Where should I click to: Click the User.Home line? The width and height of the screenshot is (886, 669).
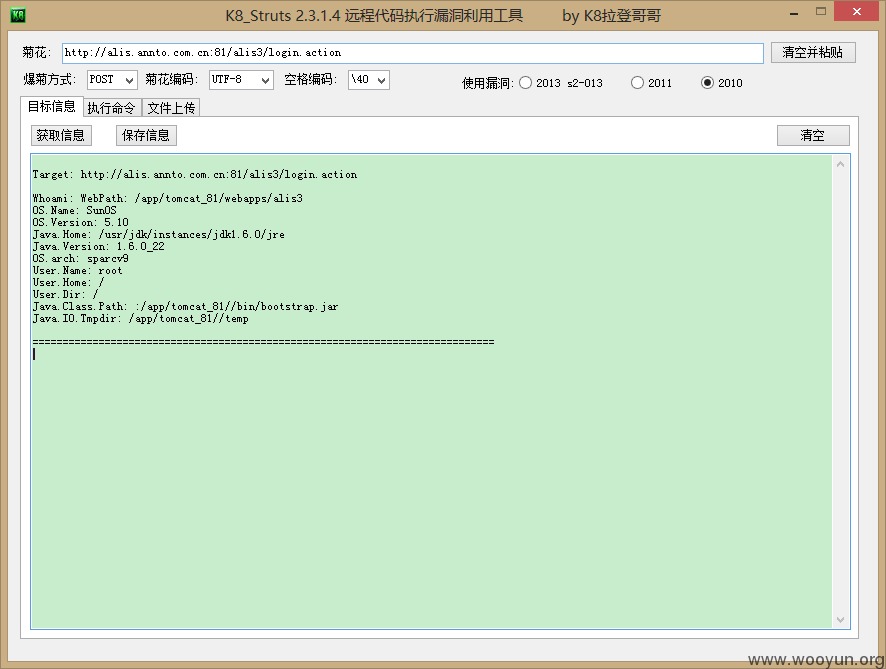pos(68,282)
